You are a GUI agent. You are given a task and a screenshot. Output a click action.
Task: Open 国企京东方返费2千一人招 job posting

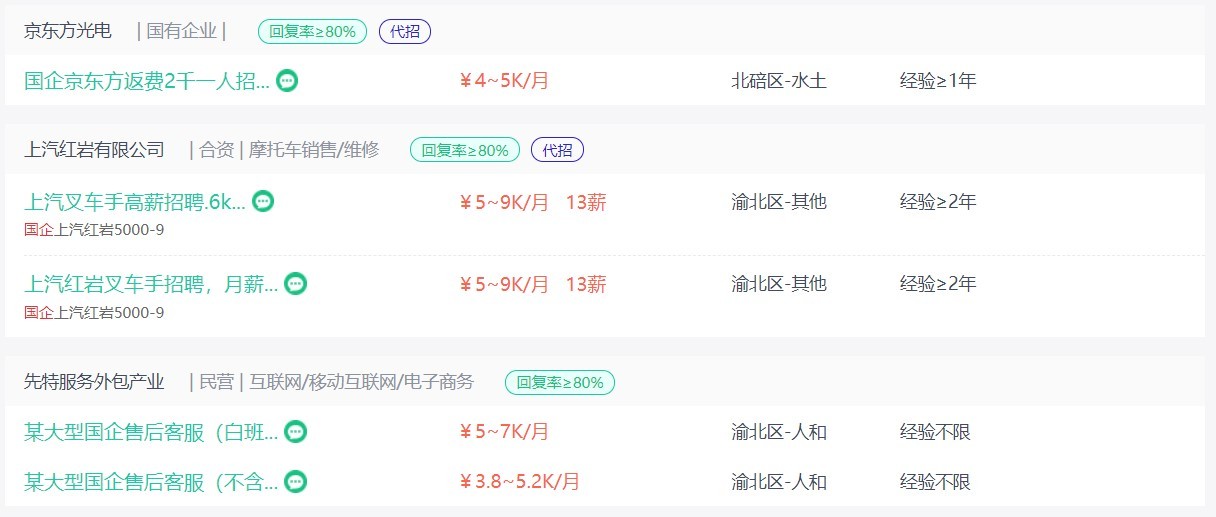[x=147, y=81]
